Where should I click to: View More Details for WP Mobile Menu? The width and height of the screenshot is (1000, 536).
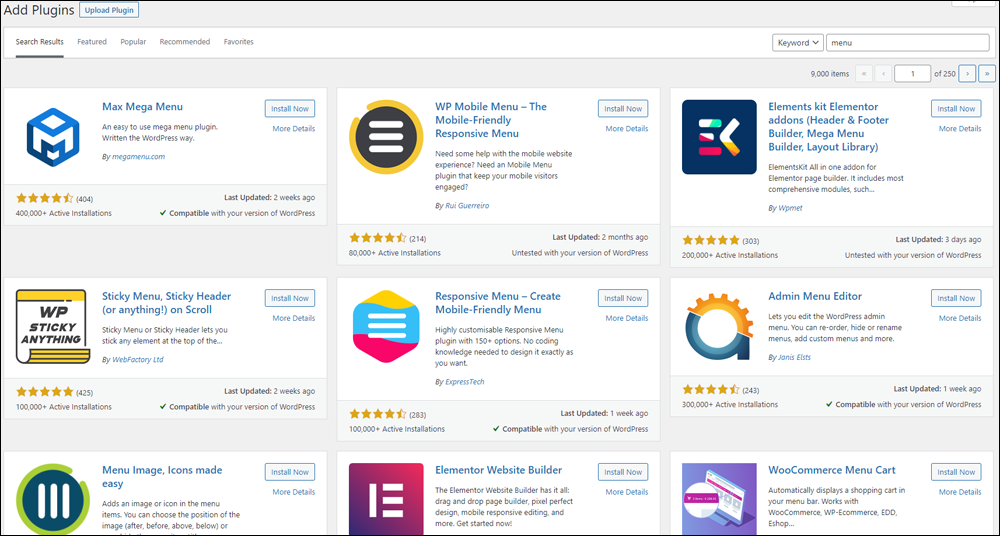click(x=627, y=128)
